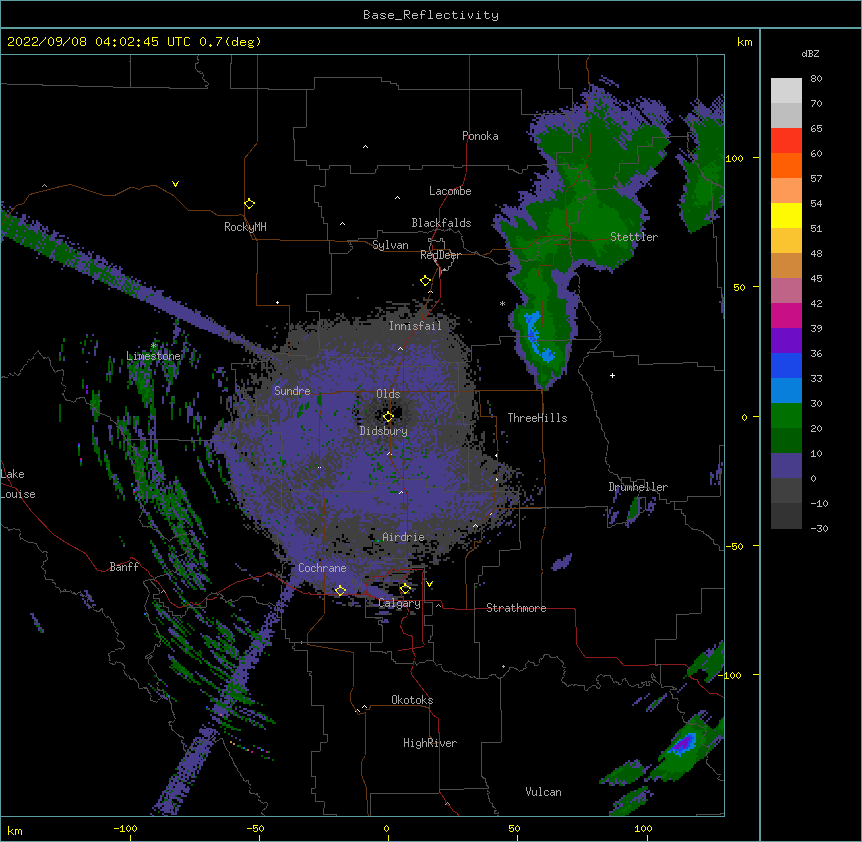Click the white asterisk marker southwest of Stettler
The height and width of the screenshot is (842, 862).
[502, 303]
